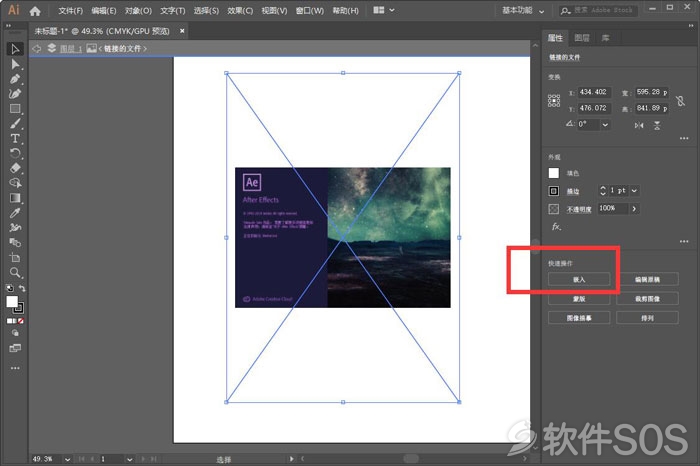Image resolution: width=700 pixels, height=466 pixels.
Task: Click the 图层 1 breadcrumb link
Action: [71, 49]
